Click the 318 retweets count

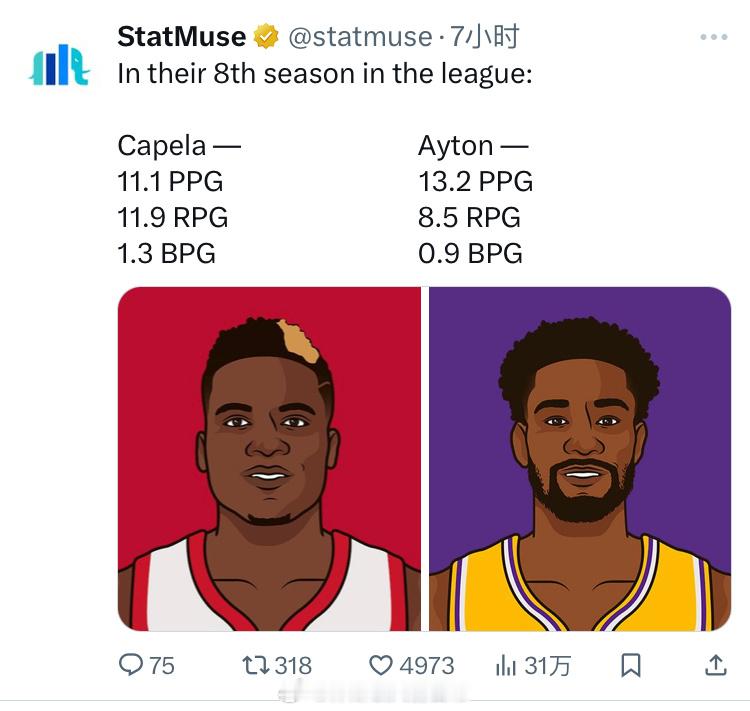[293, 665]
